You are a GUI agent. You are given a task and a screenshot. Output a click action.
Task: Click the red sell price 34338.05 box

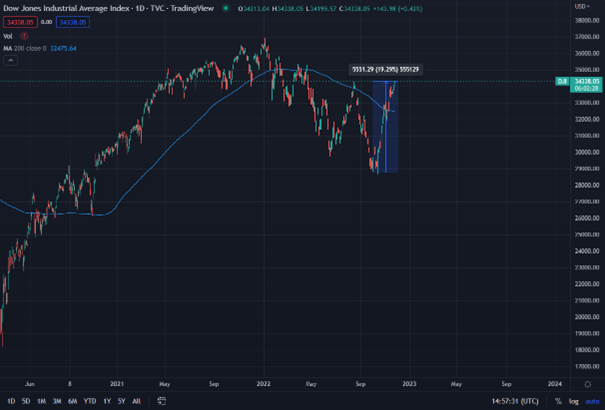pyautogui.click(x=20, y=22)
